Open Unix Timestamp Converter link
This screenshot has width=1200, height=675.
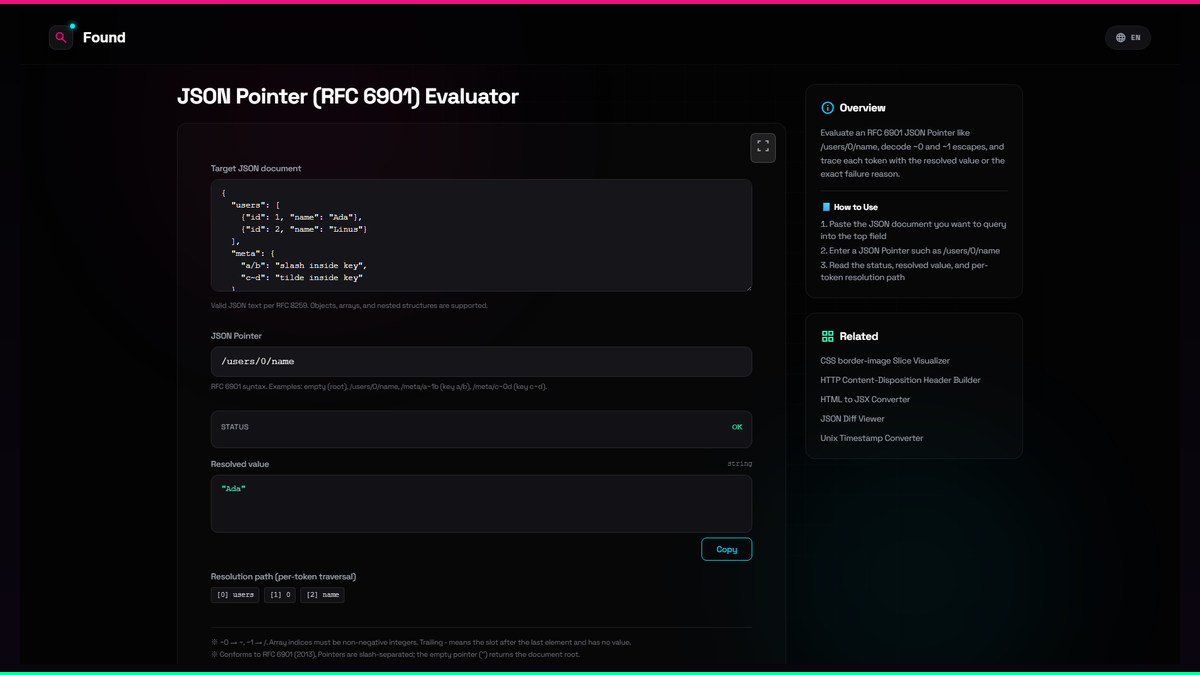click(872, 438)
